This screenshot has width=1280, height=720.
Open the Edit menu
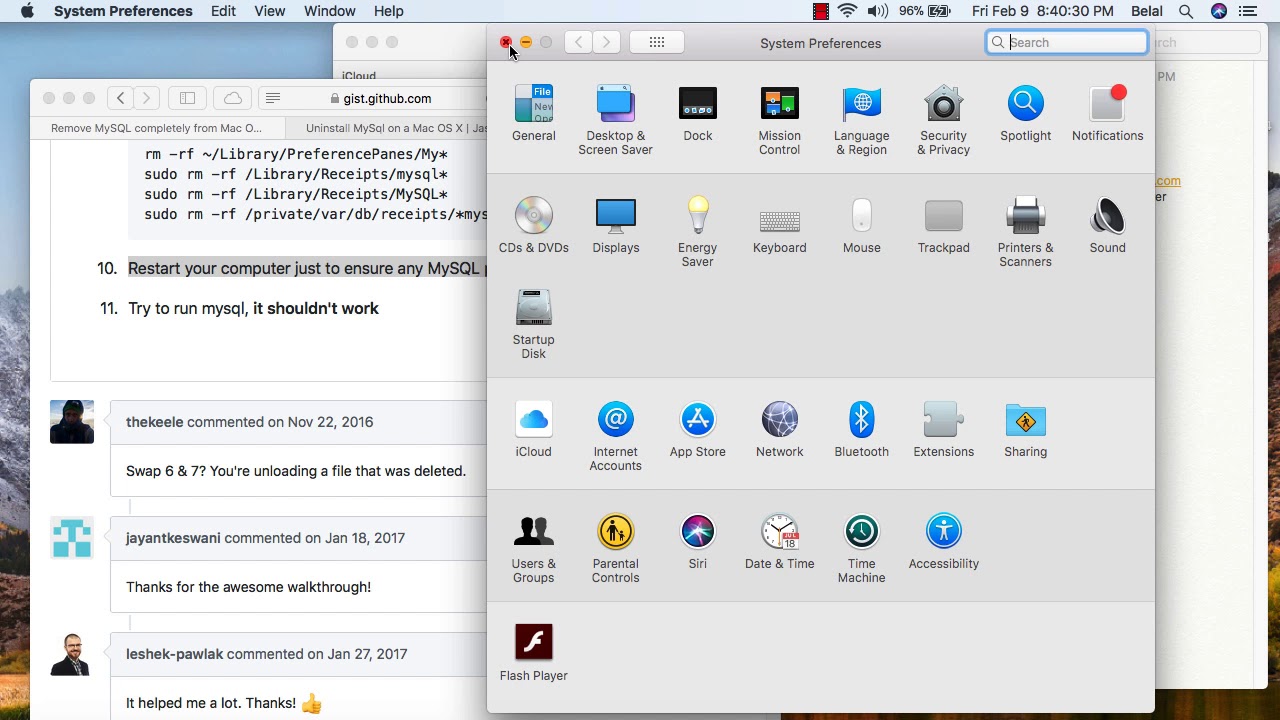[x=223, y=11]
